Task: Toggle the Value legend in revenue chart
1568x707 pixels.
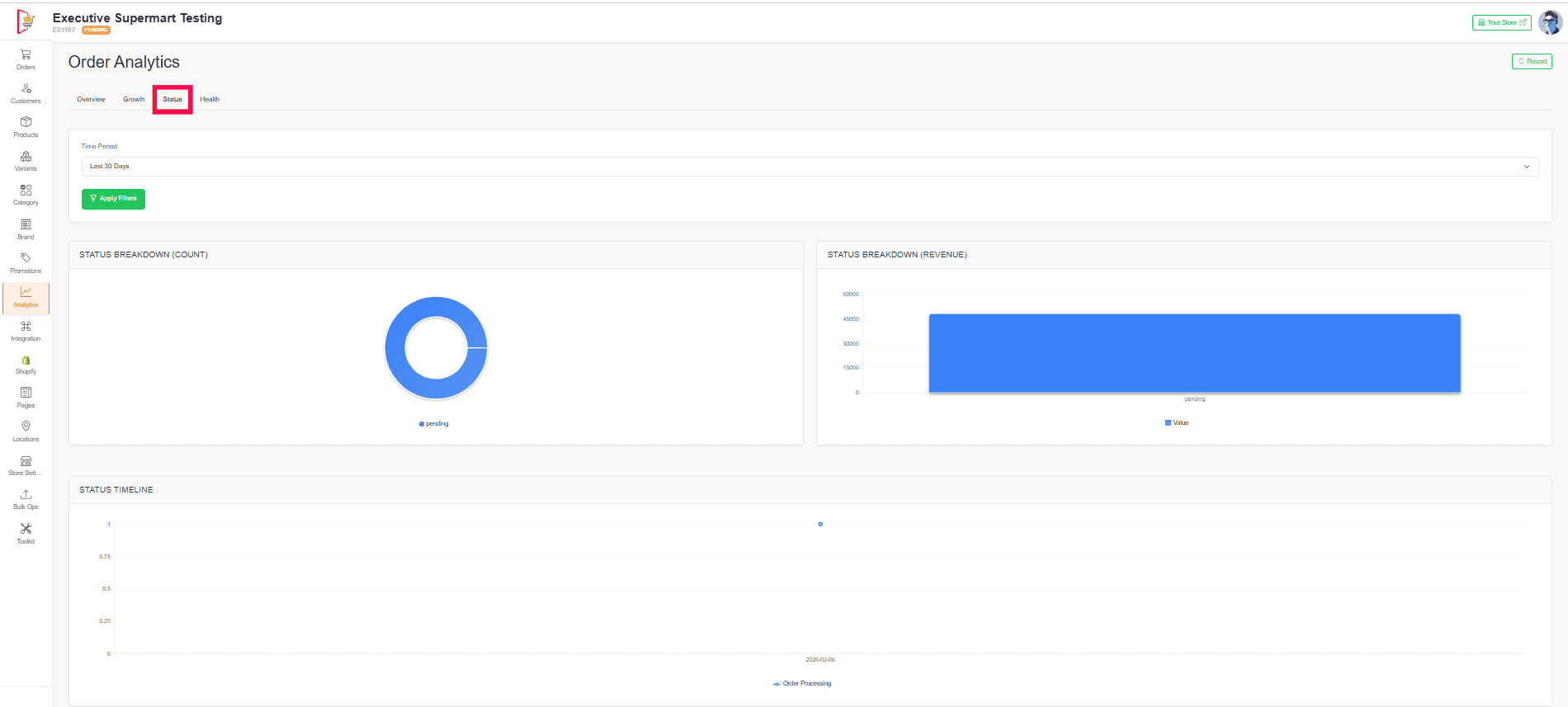Action: (1177, 422)
